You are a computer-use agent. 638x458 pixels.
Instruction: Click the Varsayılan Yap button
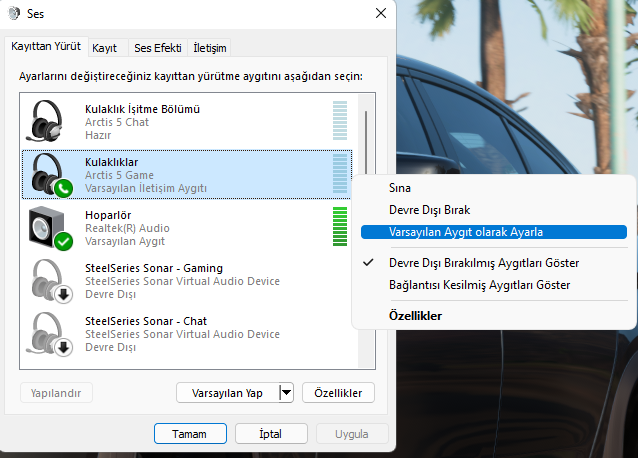[x=228, y=393]
